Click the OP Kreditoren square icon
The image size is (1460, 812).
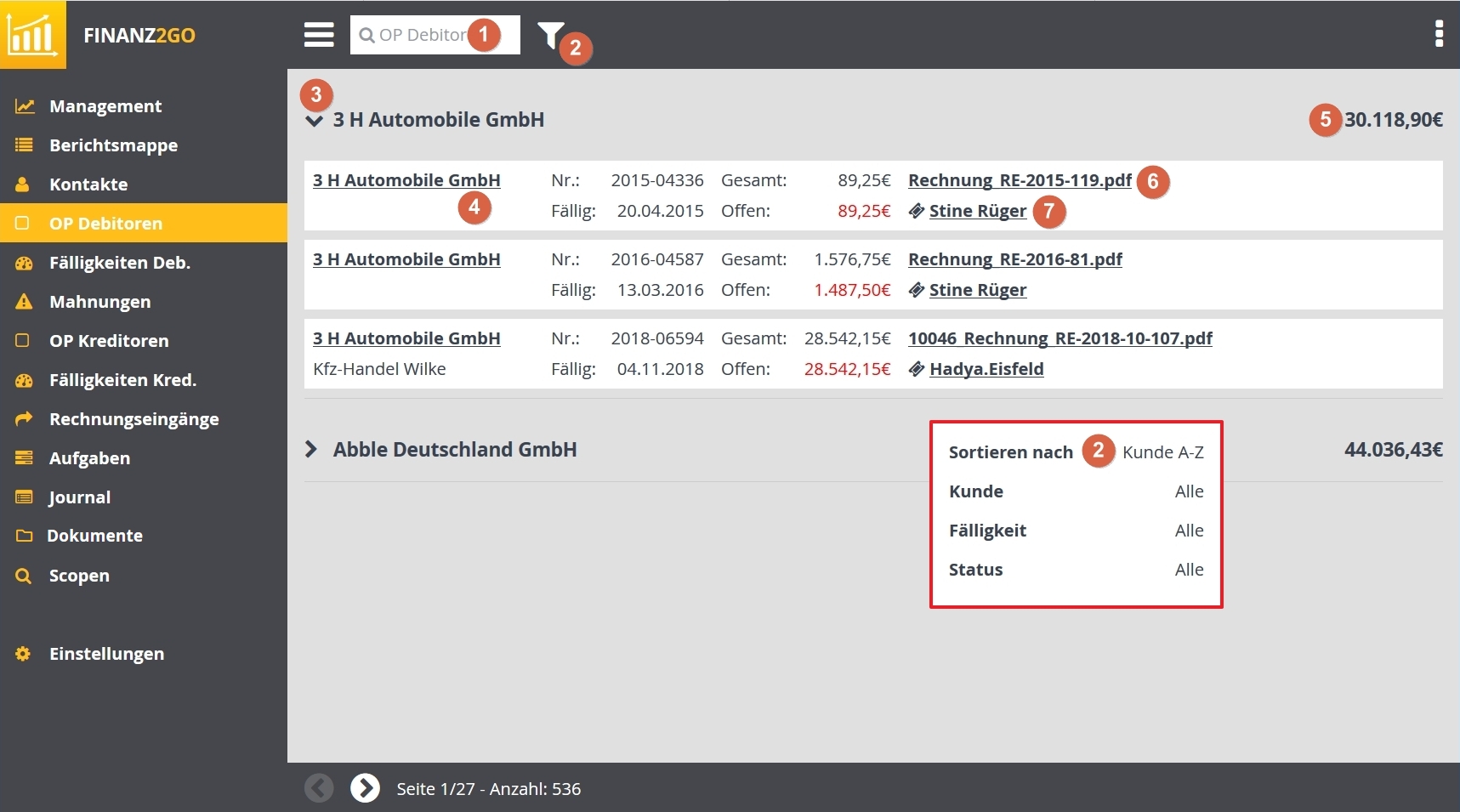coord(23,341)
